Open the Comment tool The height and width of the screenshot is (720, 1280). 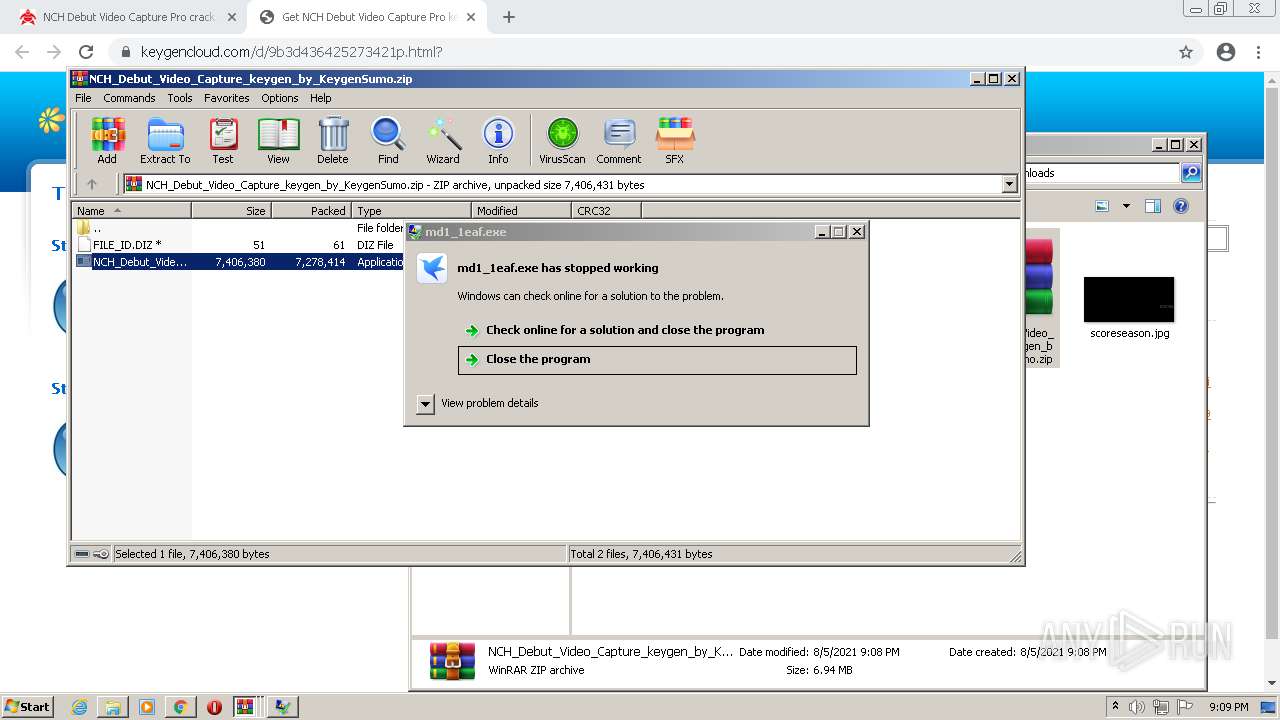(x=619, y=141)
